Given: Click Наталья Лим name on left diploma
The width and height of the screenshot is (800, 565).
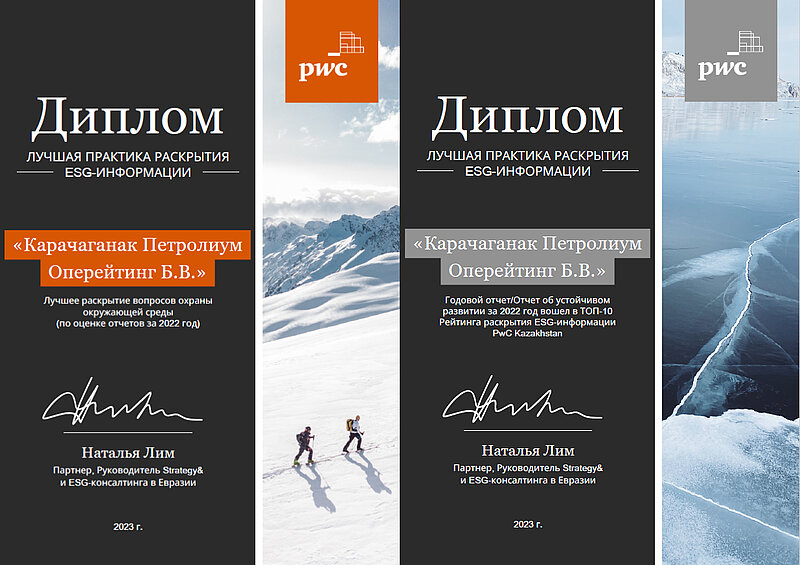Looking at the screenshot, I should point(128,453).
